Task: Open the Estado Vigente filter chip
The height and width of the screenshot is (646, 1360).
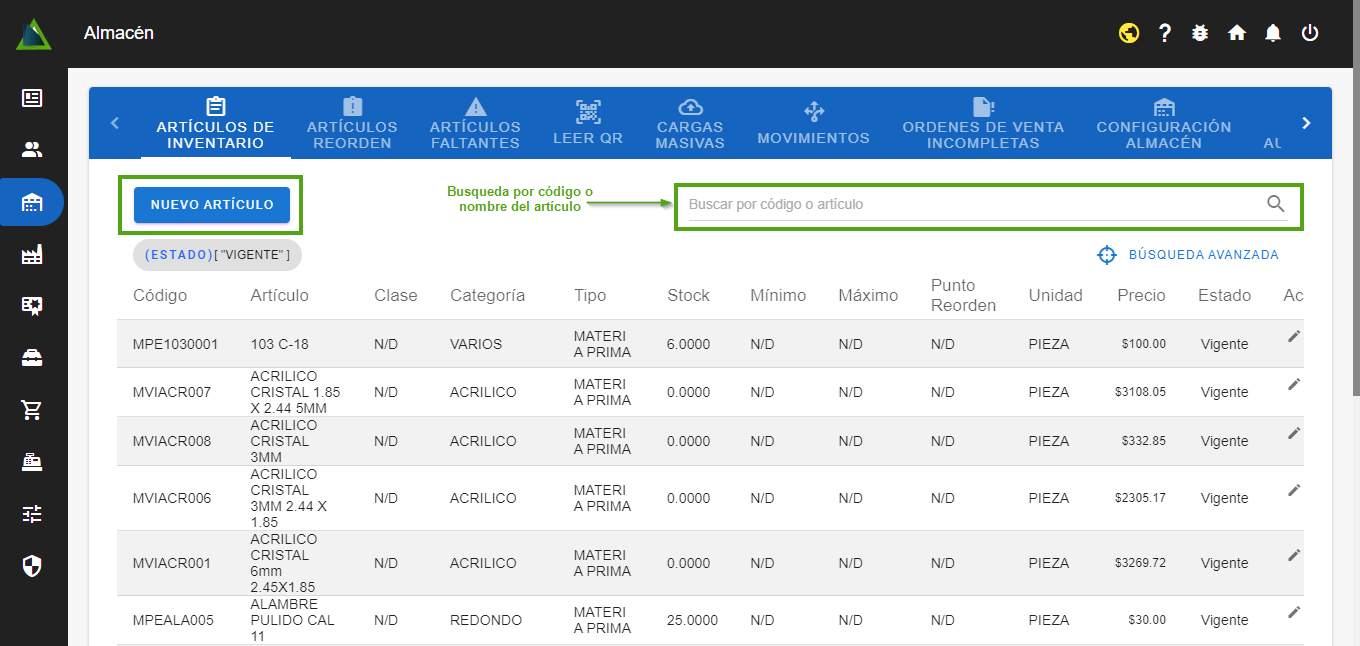Action: 217,255
